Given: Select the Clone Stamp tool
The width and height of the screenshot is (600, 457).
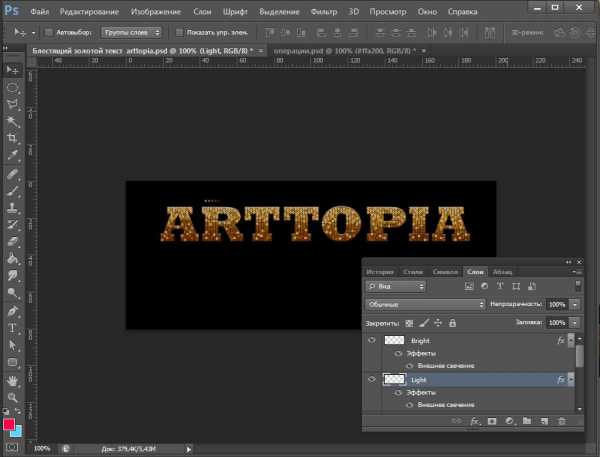Looking at the screenshot, I should (12, 208).
